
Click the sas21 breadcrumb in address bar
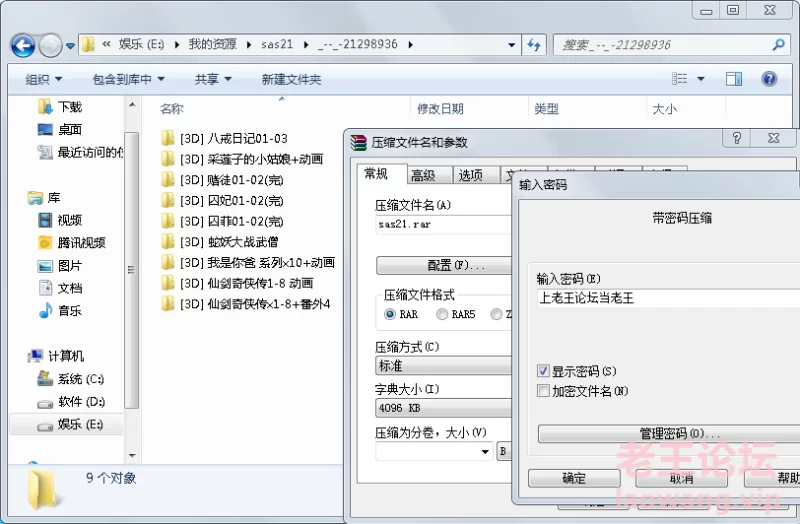tap(277, 44)
